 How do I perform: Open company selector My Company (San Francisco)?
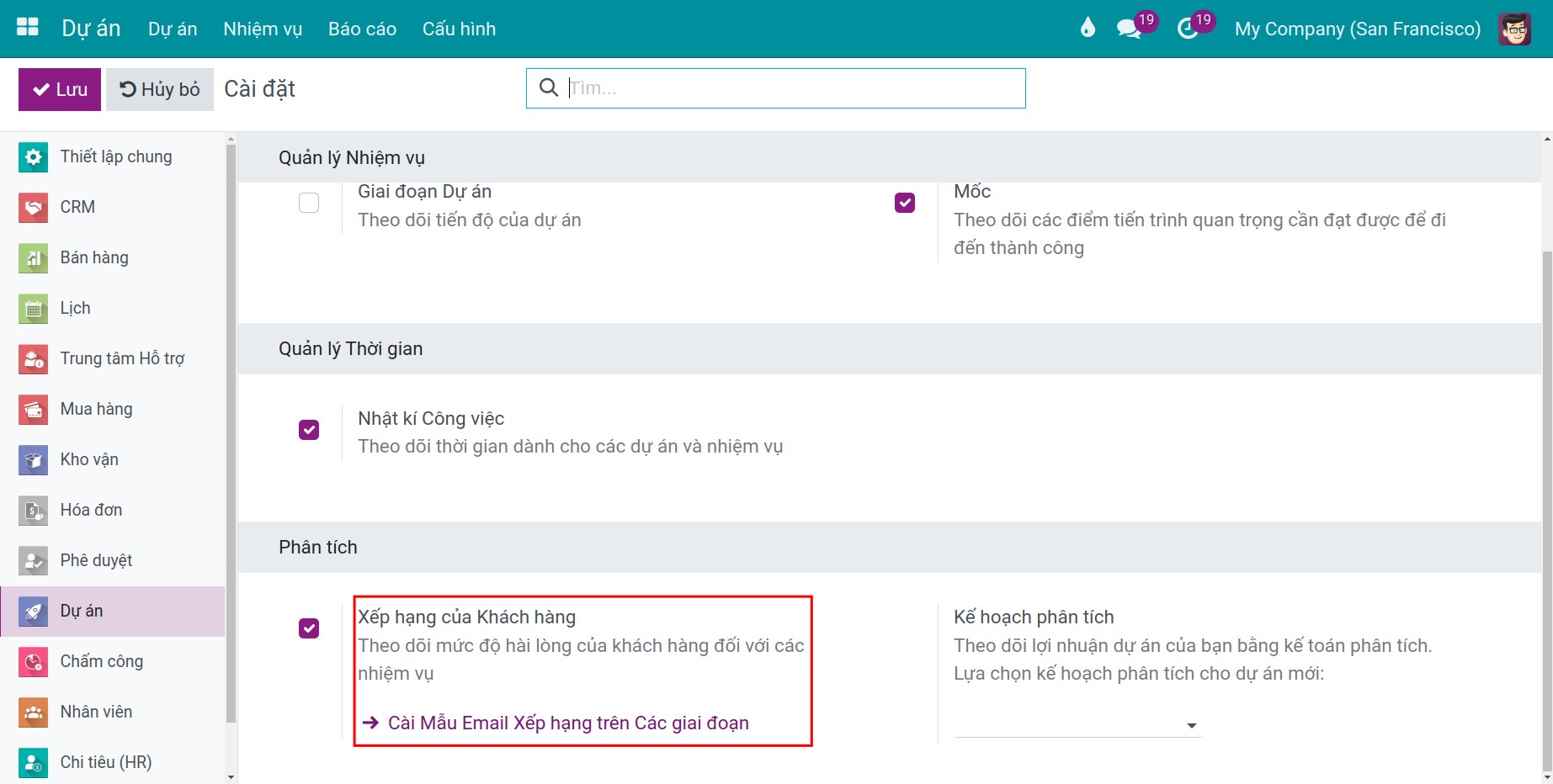(1357, 29)
